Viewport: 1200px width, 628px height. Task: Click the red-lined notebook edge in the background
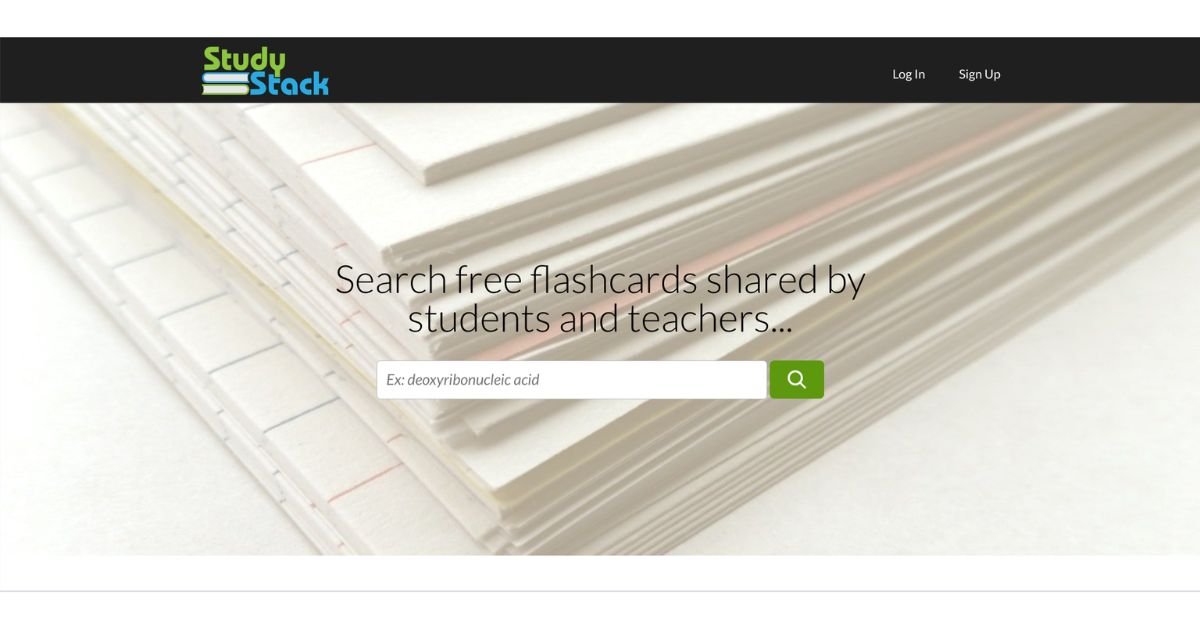coord(340,155)
